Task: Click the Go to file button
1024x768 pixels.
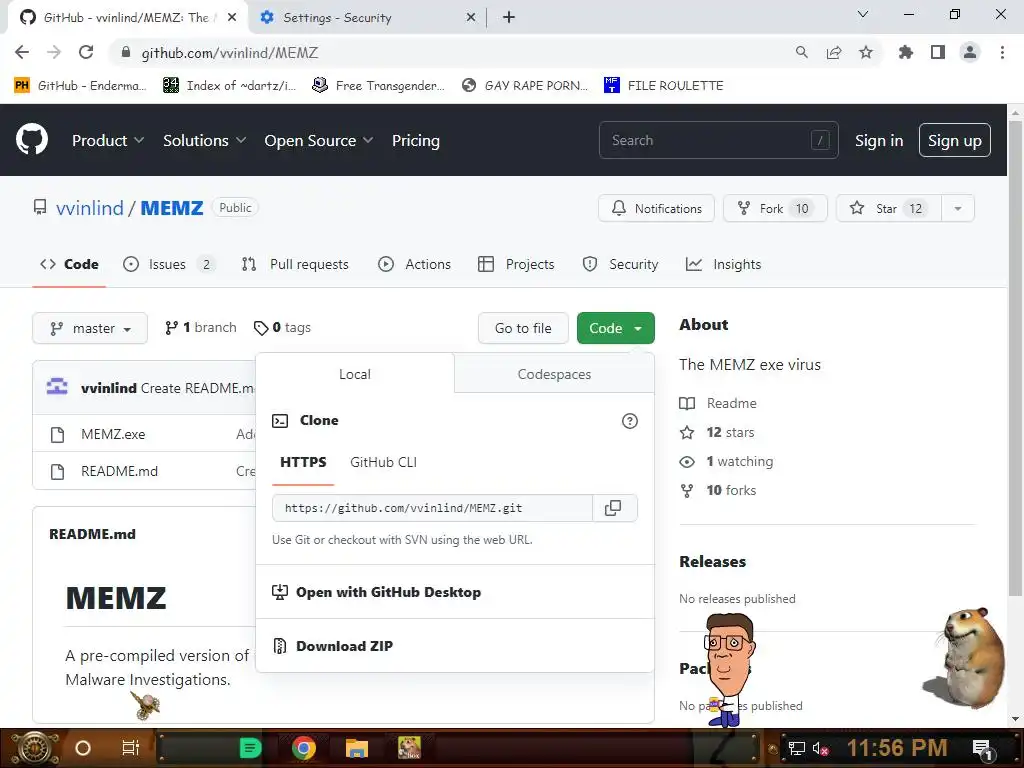Action: [x=523, y=328]
